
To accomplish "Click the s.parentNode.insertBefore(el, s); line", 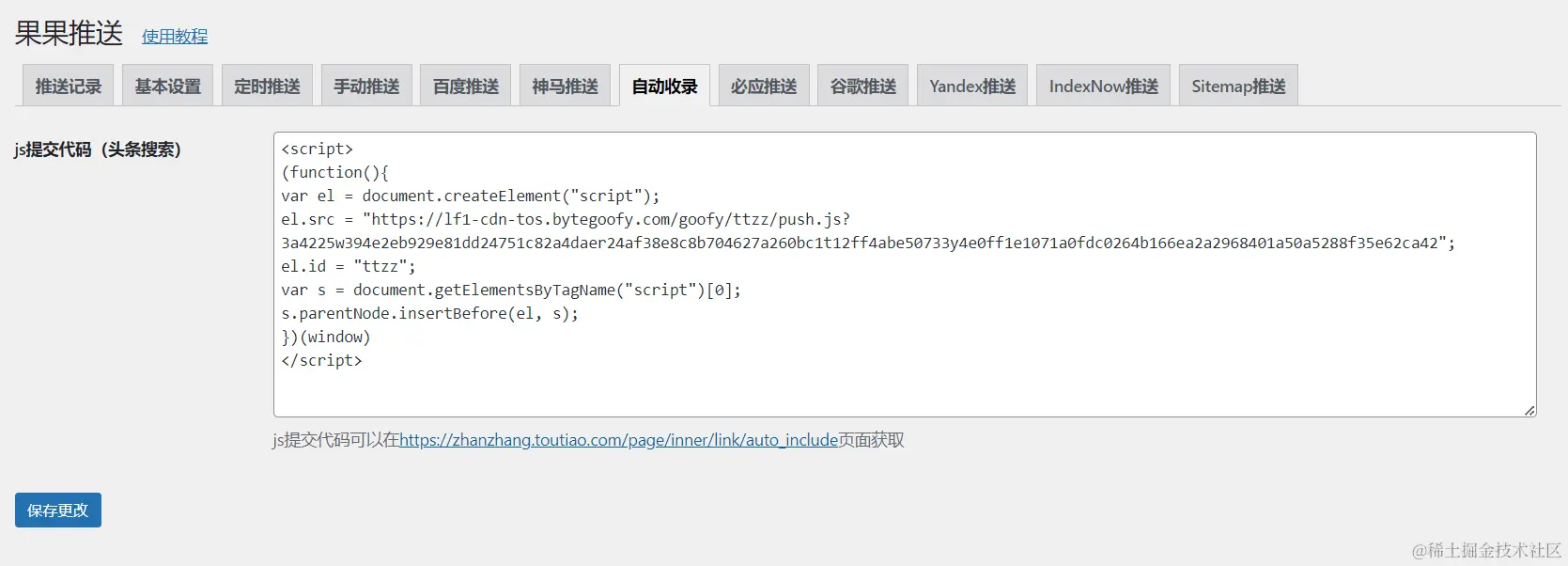I will point(430,313).
